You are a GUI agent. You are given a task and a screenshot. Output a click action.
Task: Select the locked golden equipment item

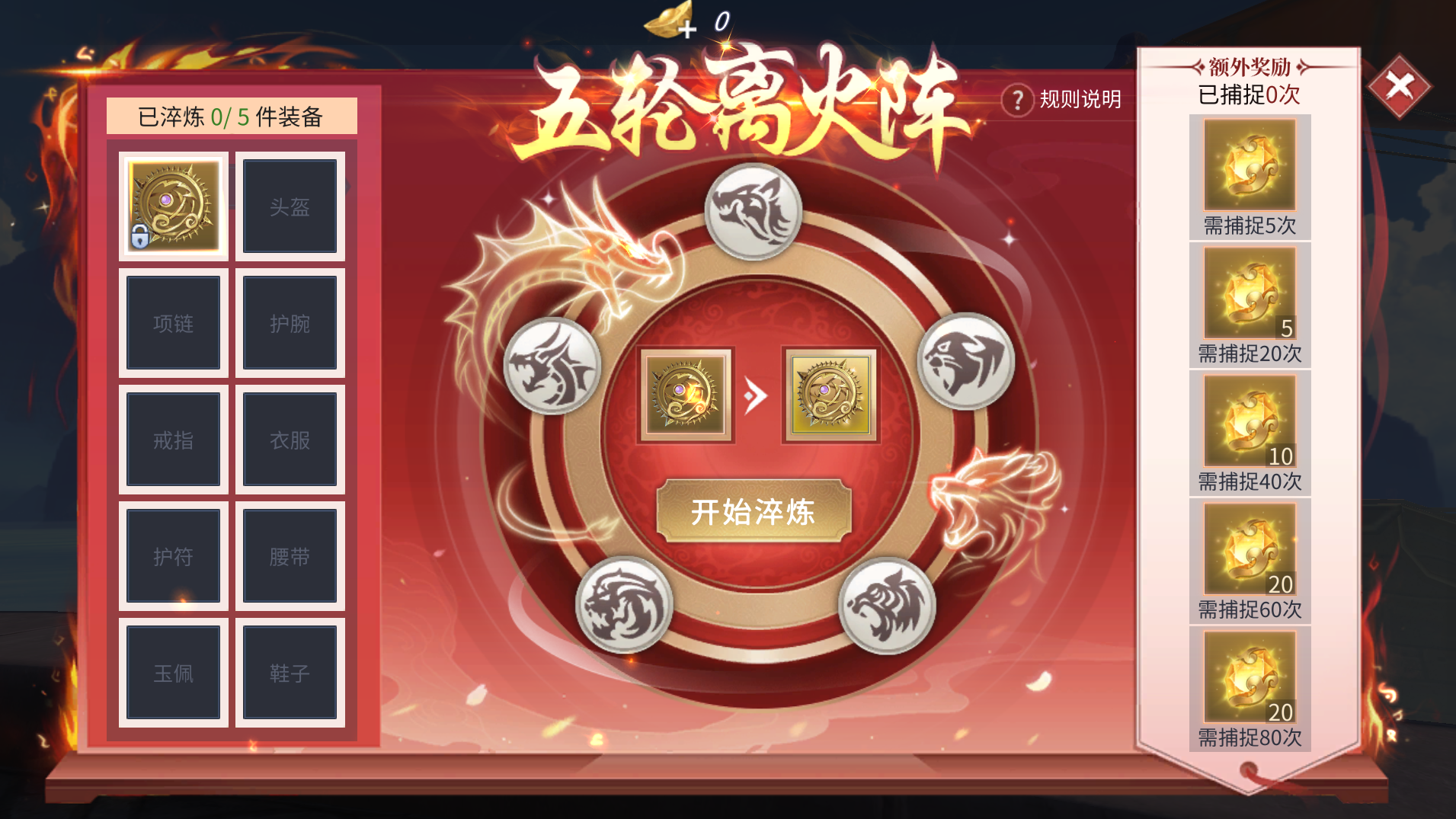pyautogui.click(x=174, y=206)
